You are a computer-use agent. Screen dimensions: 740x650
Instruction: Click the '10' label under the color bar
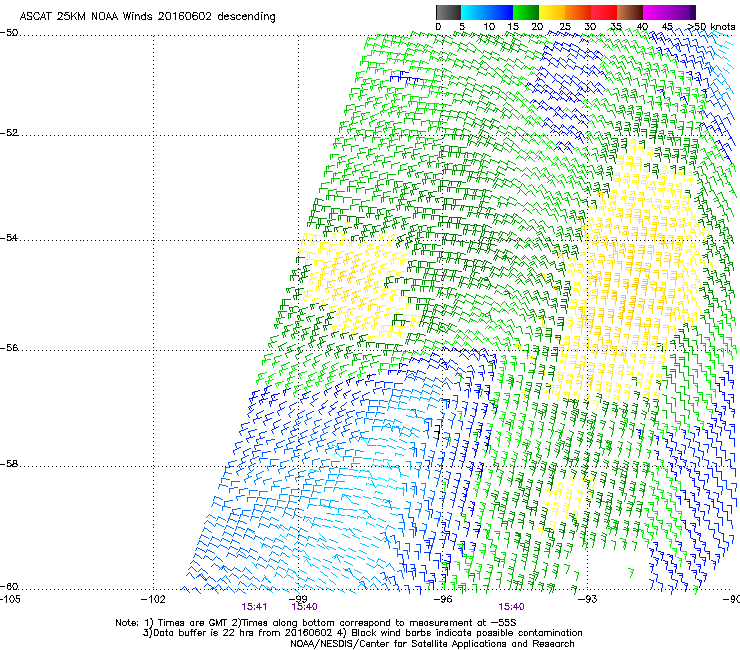489,27
